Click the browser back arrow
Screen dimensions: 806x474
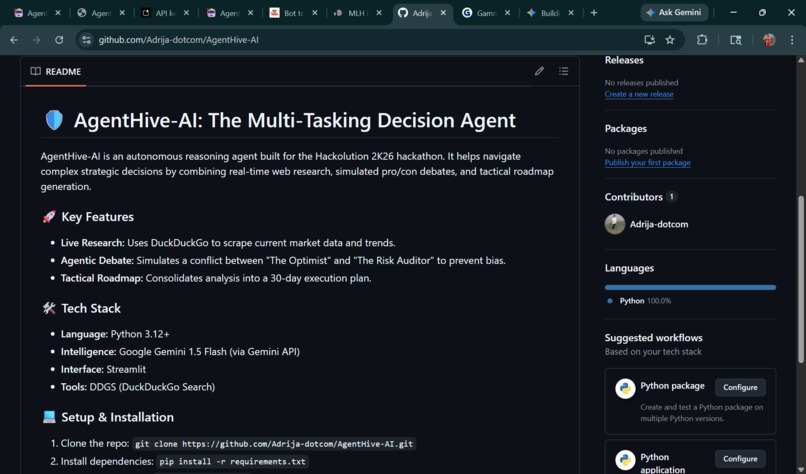coord(14,40)
